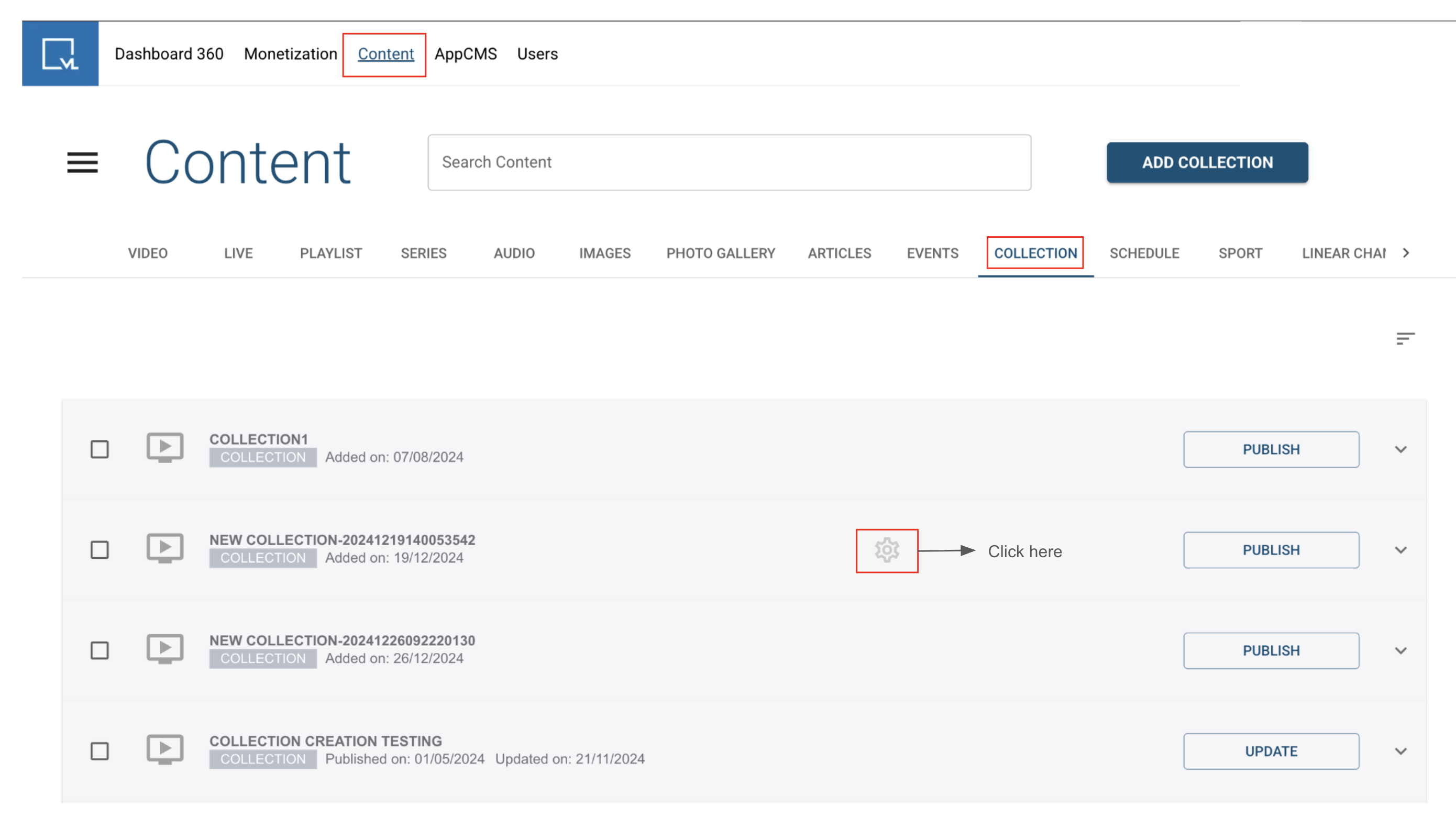Select the SERIES tab

pos(424,253)
